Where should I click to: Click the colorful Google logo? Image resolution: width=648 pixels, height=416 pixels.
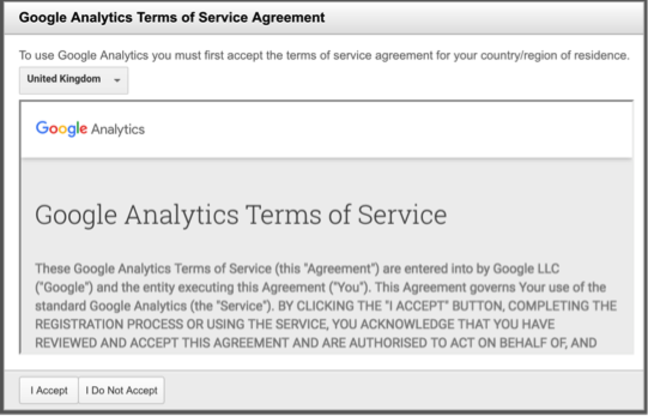[61, 129]
